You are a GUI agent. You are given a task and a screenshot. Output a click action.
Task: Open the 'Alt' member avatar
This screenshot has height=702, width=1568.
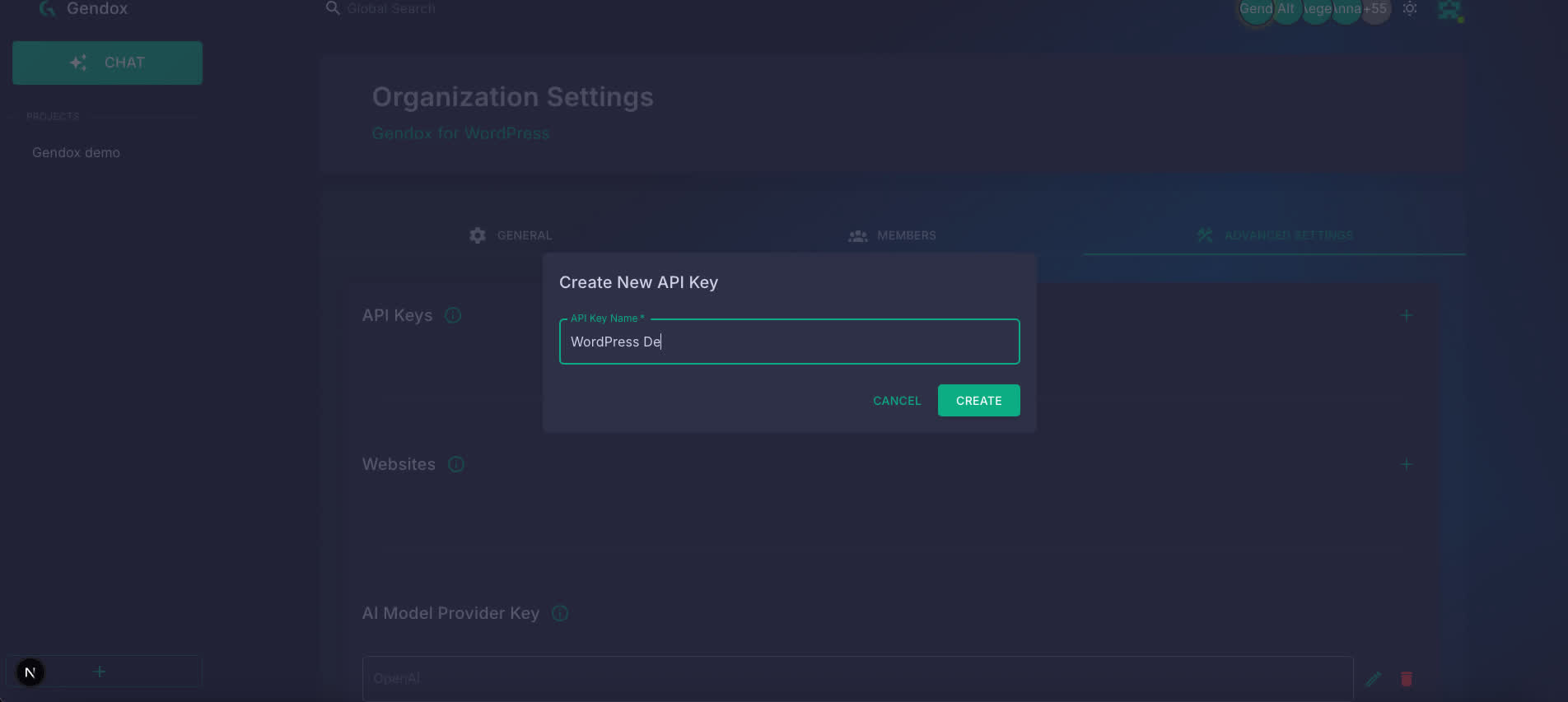[1286, 9]
